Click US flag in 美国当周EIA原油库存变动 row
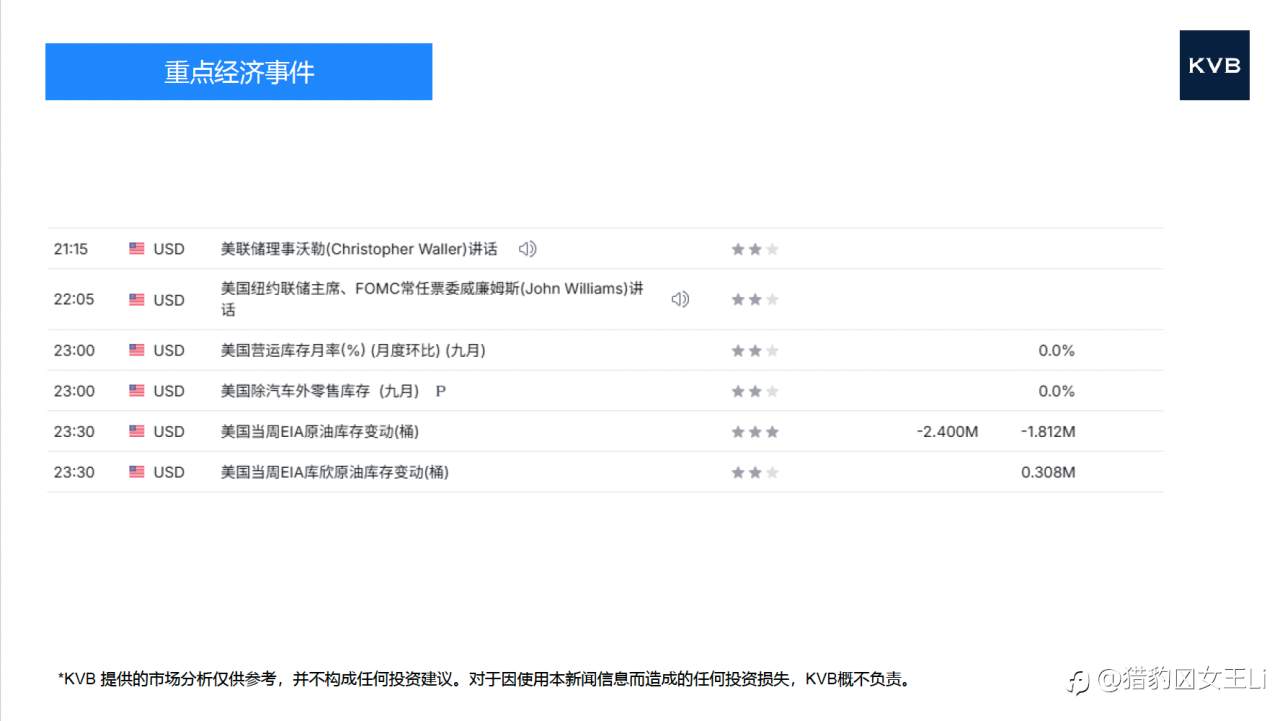This screenshot has height=721, width=1280. (137, 432)
